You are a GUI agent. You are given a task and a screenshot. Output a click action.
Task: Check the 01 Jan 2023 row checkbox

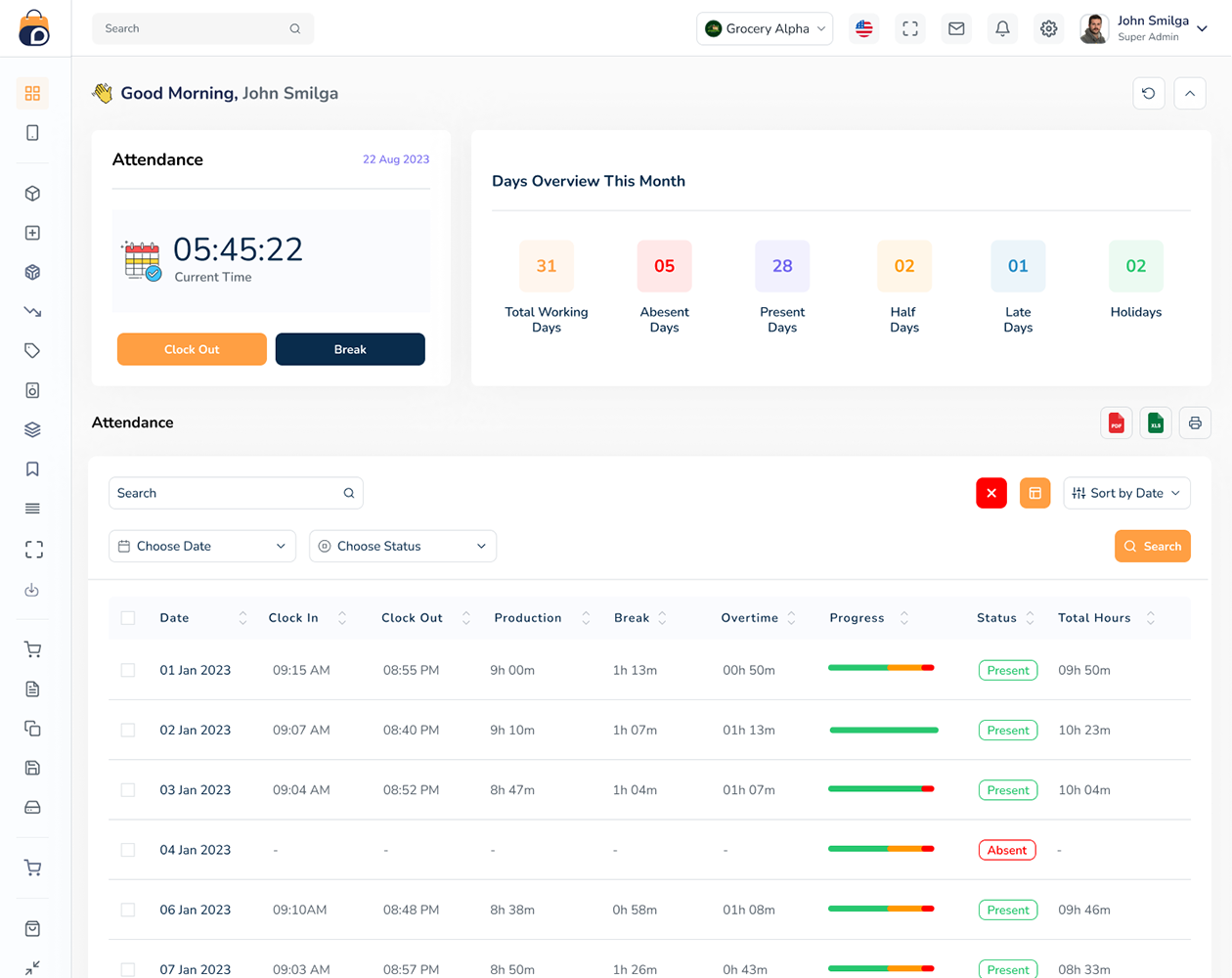127,670
